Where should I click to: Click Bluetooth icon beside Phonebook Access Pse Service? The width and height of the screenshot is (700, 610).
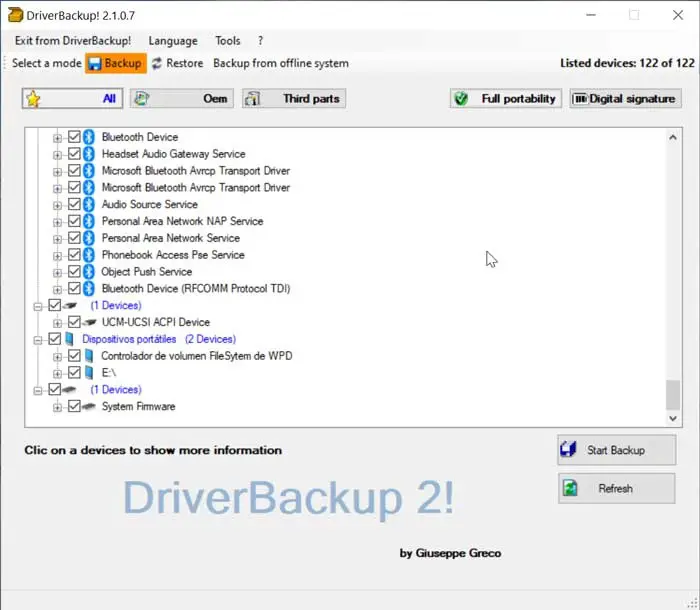89,255
